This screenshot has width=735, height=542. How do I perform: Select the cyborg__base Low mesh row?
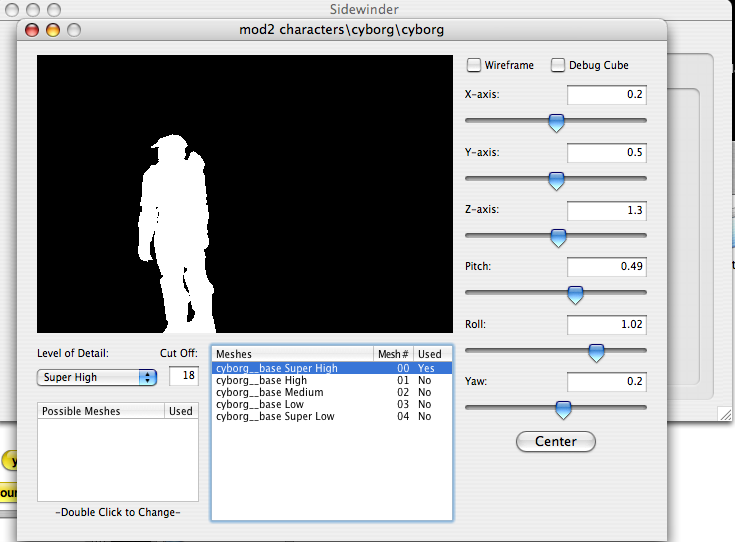pos(332,404)
